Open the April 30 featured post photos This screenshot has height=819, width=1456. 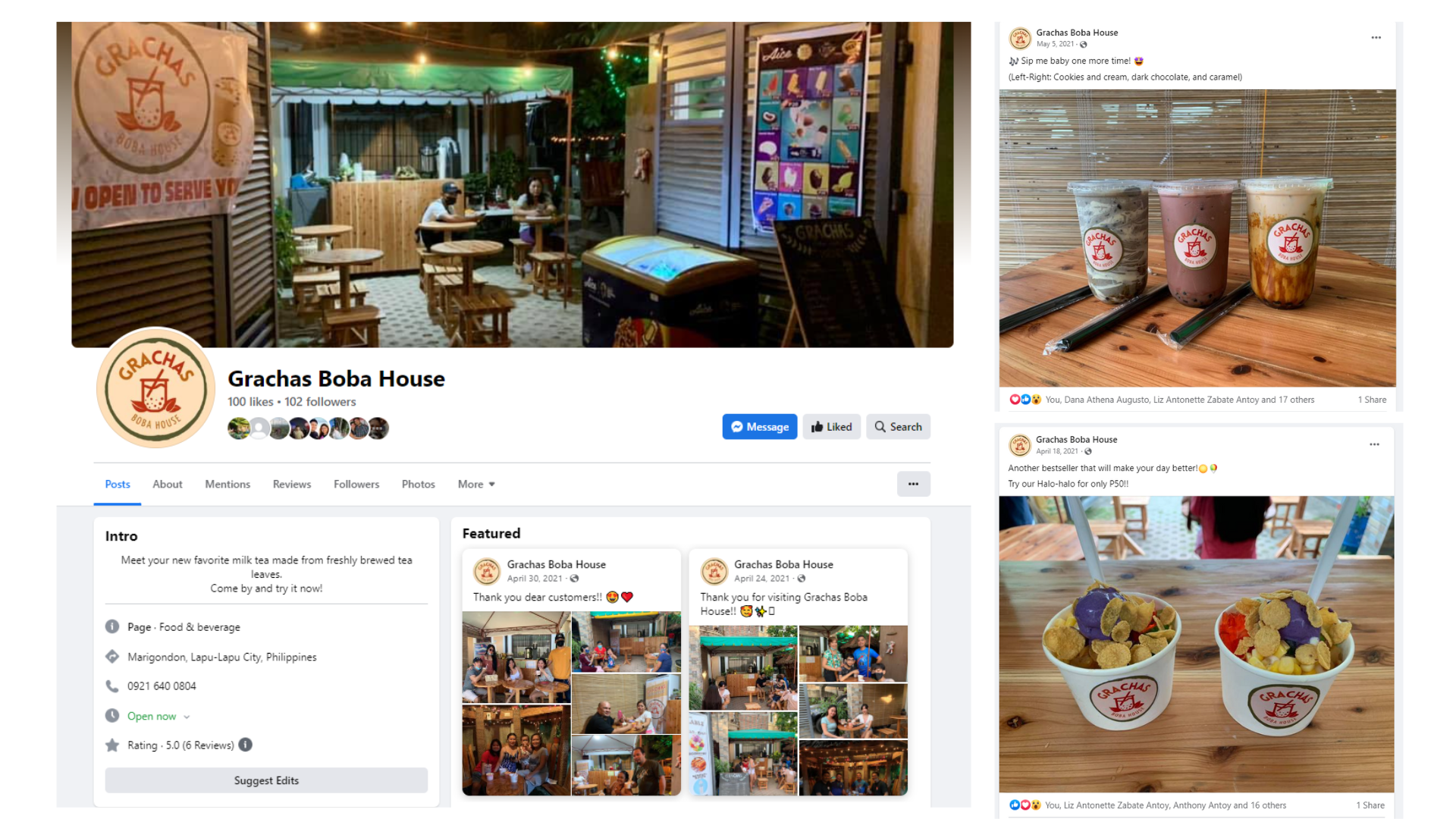point(571,704)
